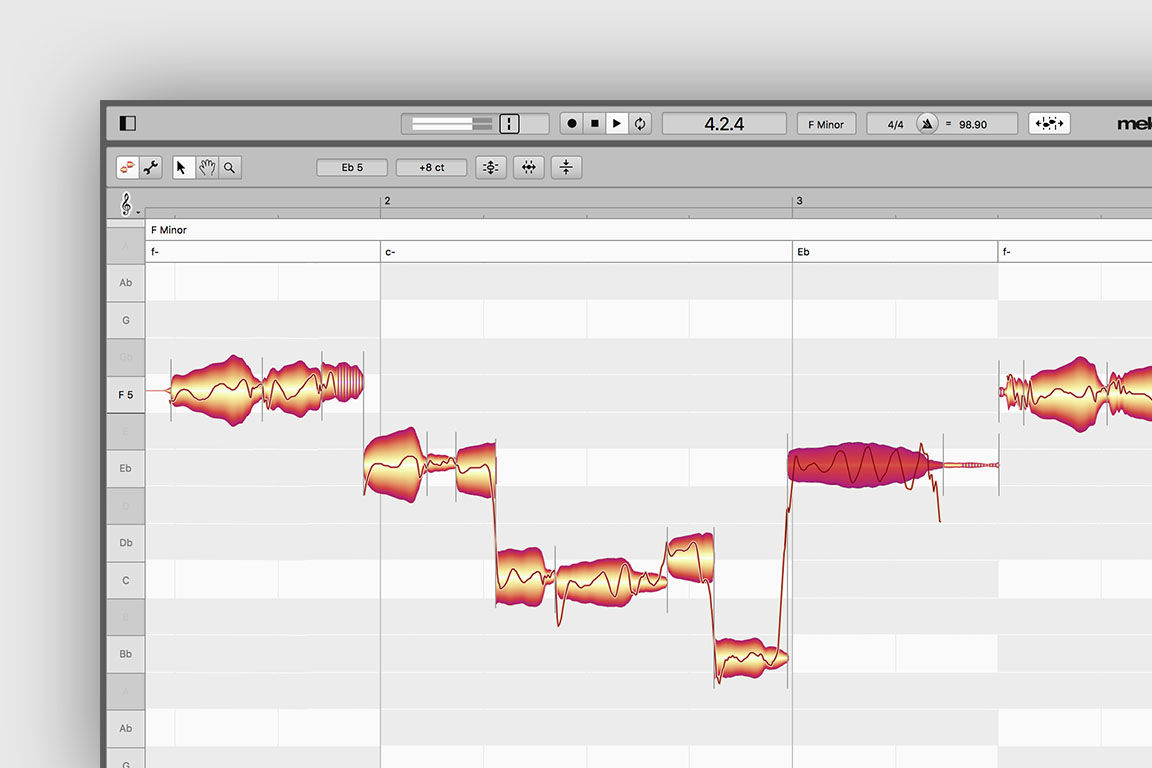Click the 4.2.4 position display
This screenshot has width=1152, height=768.
click(724, 123)
